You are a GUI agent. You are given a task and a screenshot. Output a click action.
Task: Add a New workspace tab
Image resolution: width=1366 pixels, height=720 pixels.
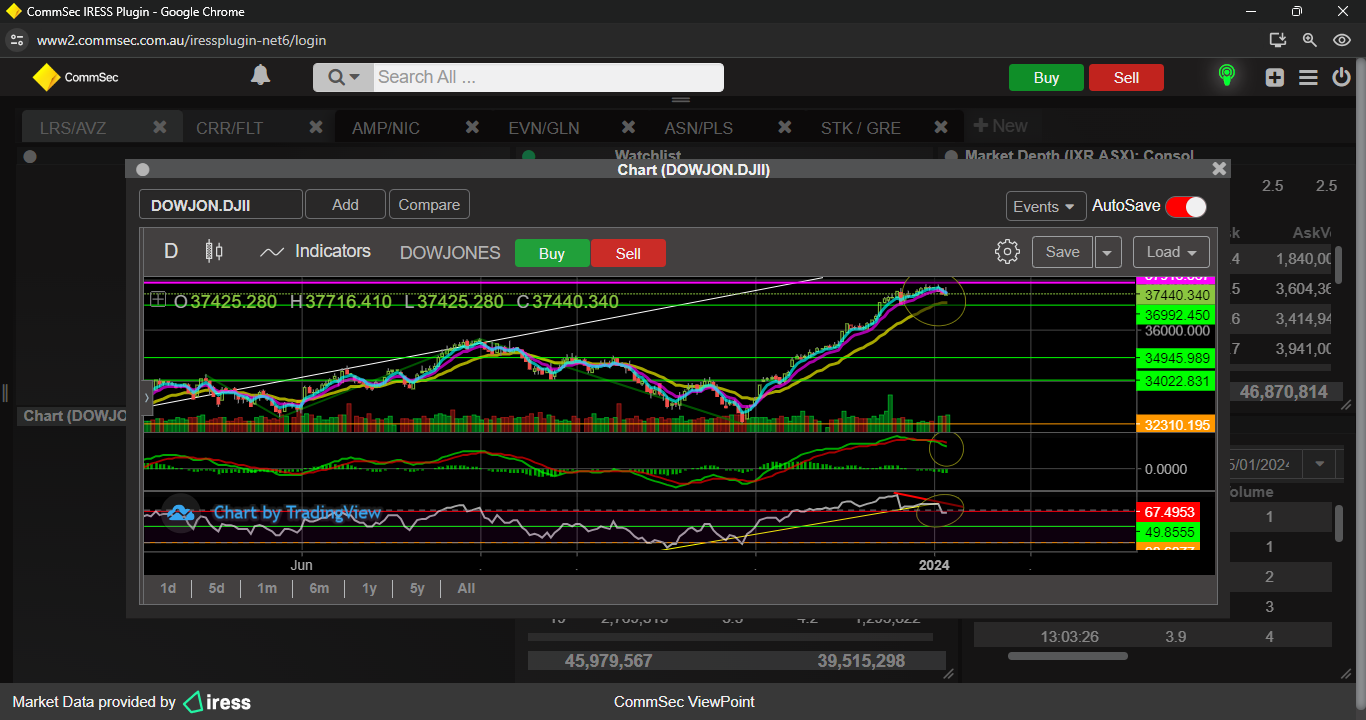point(1000,126)
